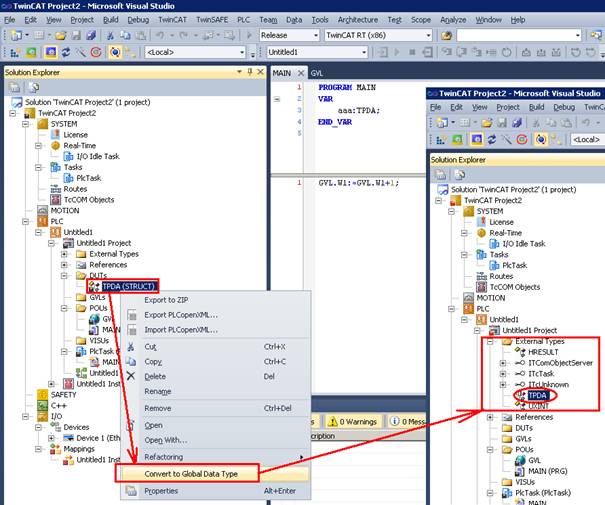Screen dimensions: 605x505
Task: Click the Copy icon in the context menu
Action: [x=130, y=362]
